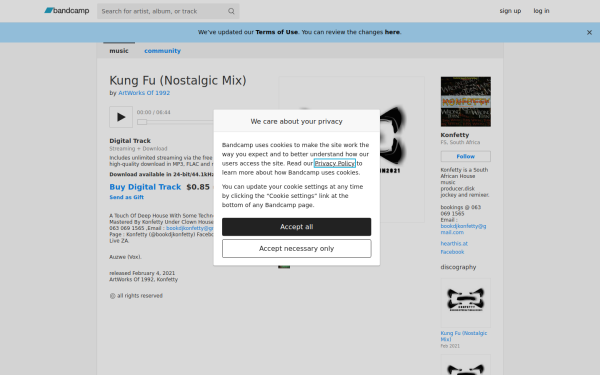Viewport: 600px width, 375px height.
Task: Click the 'released February 4, 2021' text
Action: click(x=142, y=273)
